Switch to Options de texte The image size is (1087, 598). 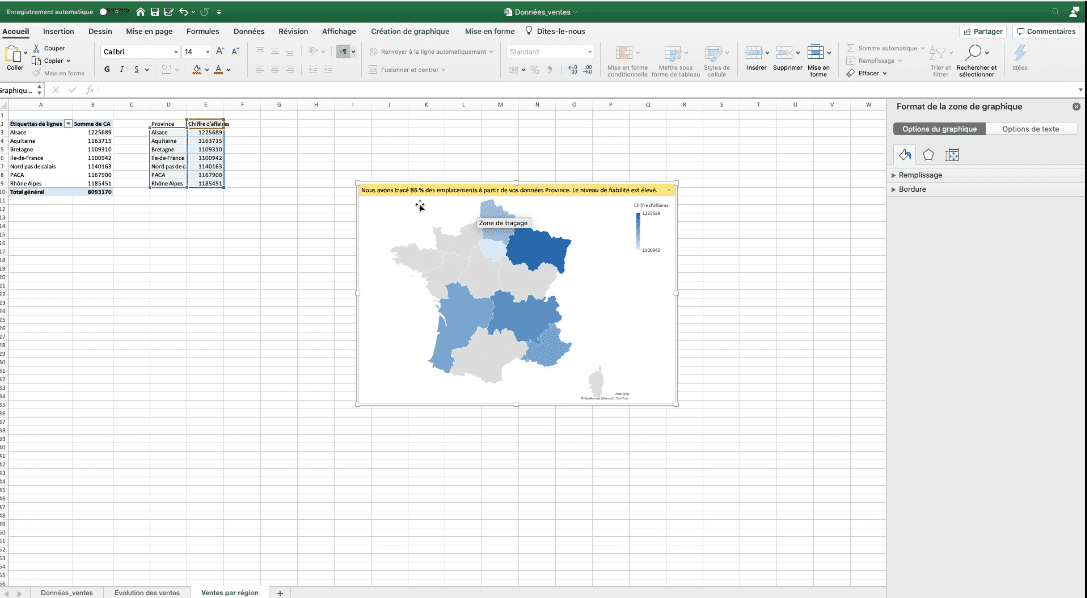tap(1029, 128)
